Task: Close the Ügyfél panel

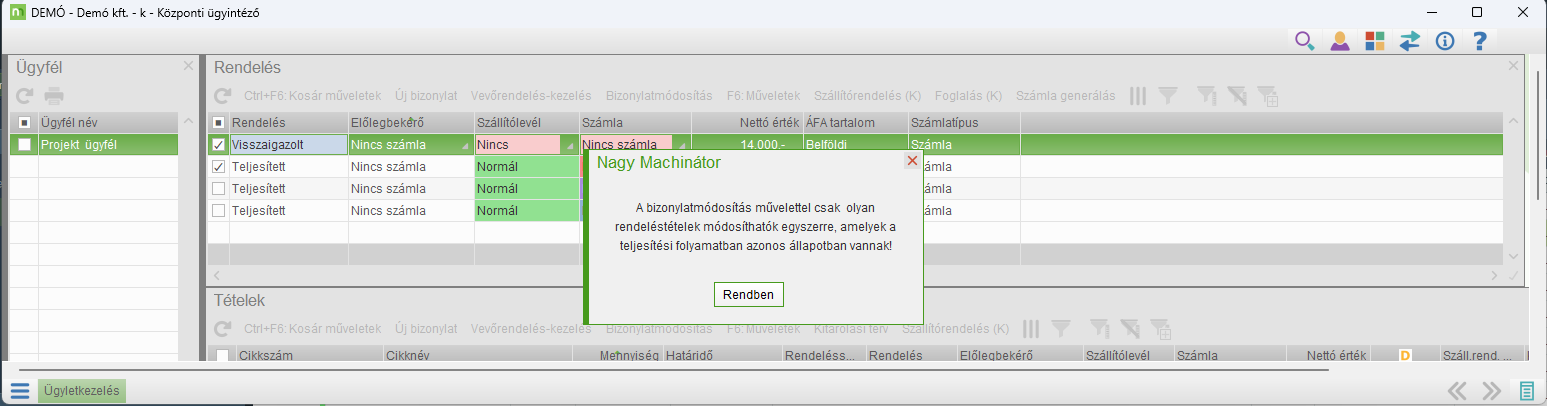Action: tap(188, 66)
